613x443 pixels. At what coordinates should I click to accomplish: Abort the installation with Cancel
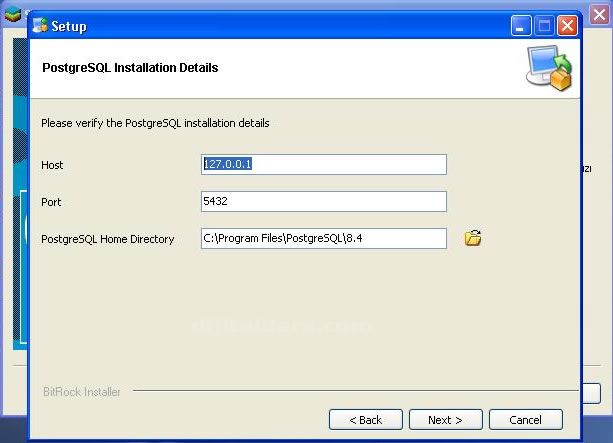pos(525,420)
